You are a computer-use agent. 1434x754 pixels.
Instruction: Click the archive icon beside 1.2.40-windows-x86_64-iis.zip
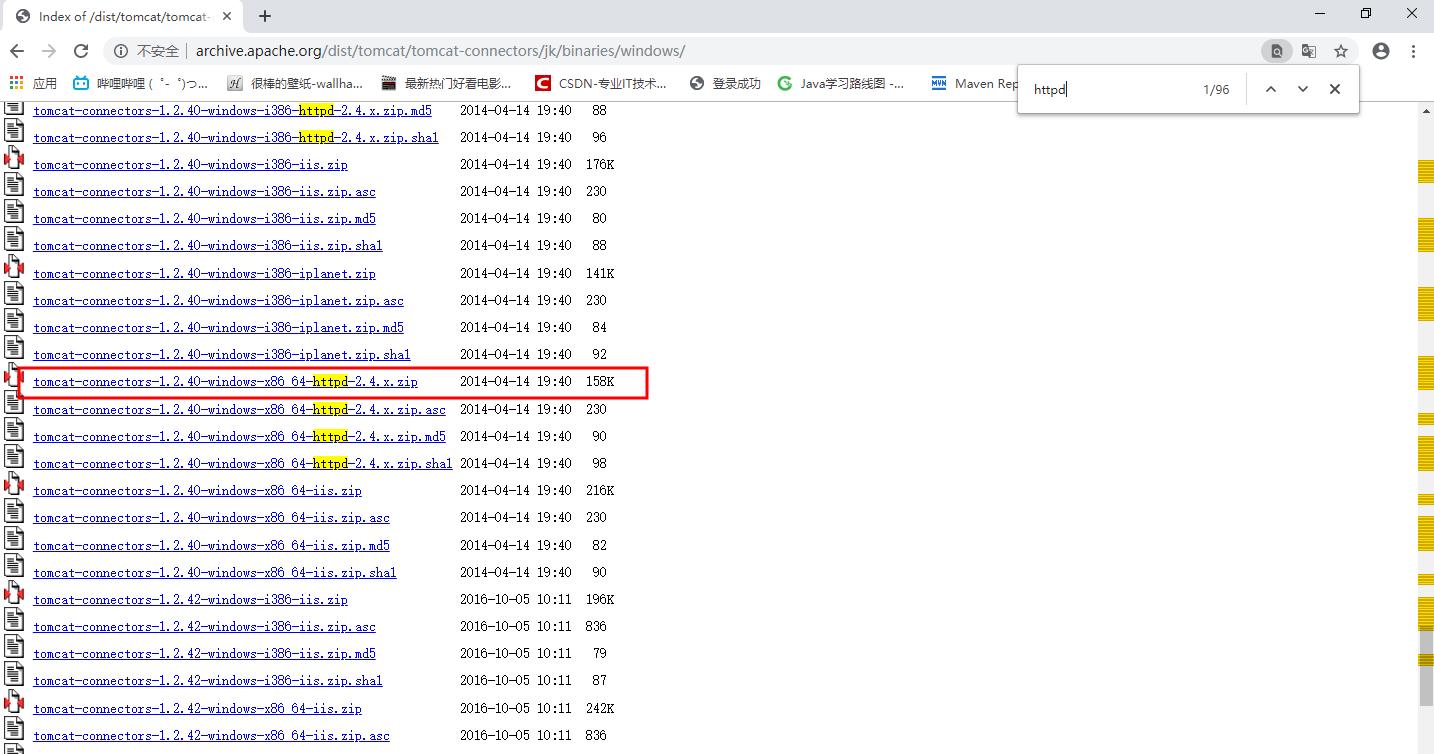click(x=14, y=484)
